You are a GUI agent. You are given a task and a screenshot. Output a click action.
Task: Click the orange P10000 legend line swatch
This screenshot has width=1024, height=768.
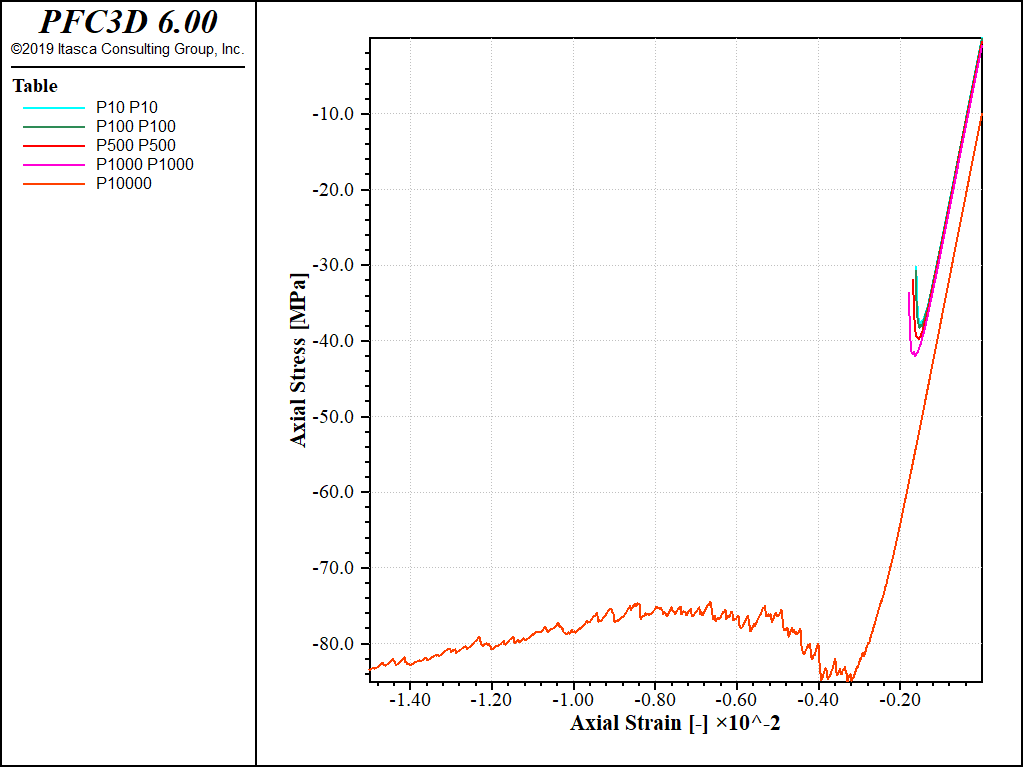54,184
